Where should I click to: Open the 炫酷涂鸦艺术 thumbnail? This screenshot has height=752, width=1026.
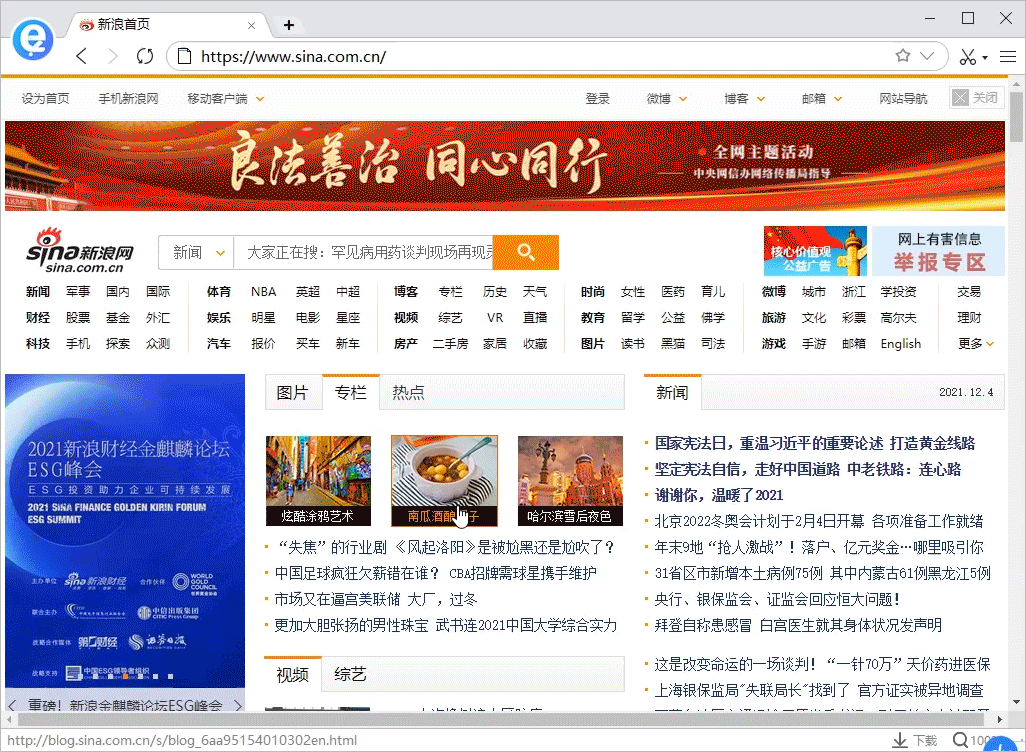(x=318, y=481)
